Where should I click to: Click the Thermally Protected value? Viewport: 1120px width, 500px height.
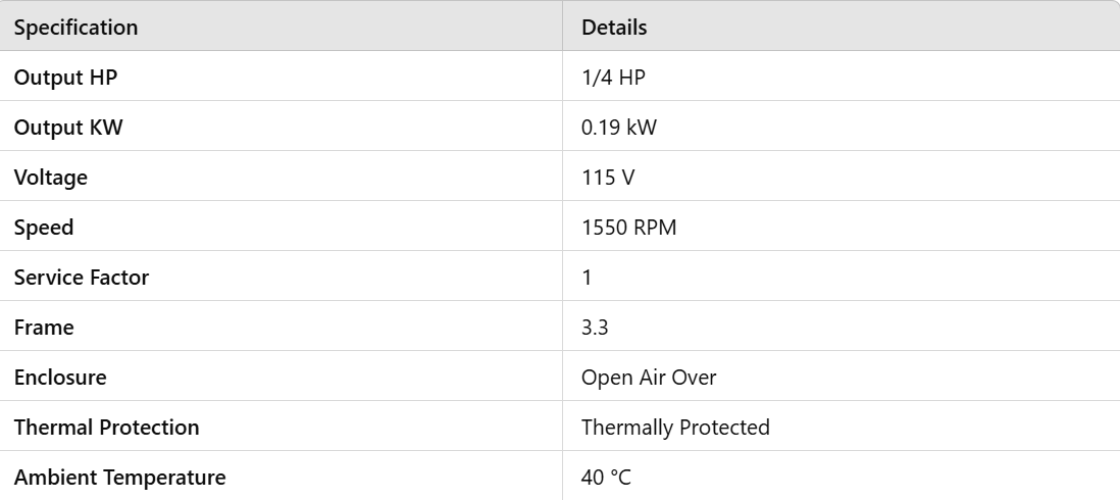coord(675,427)
